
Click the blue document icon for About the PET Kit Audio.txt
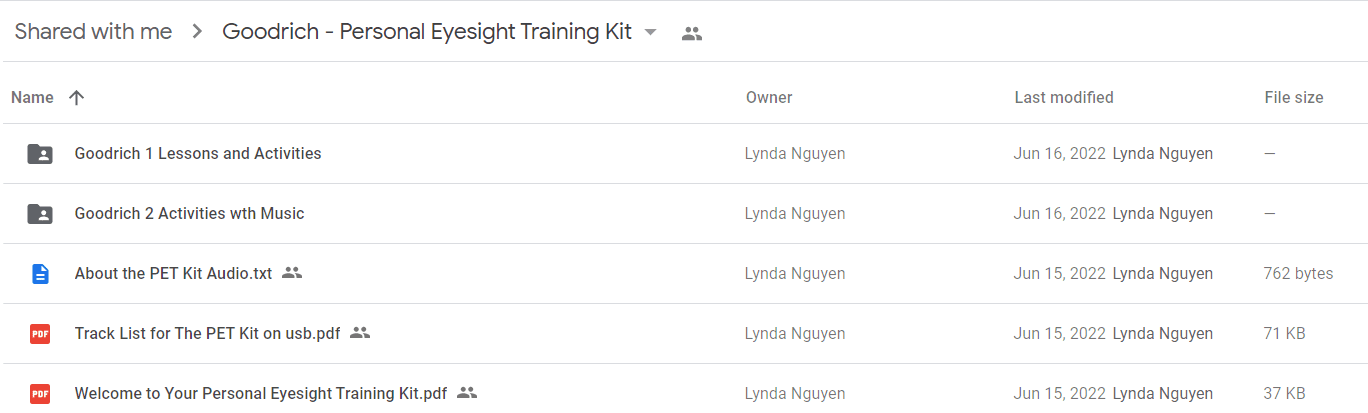40,274
